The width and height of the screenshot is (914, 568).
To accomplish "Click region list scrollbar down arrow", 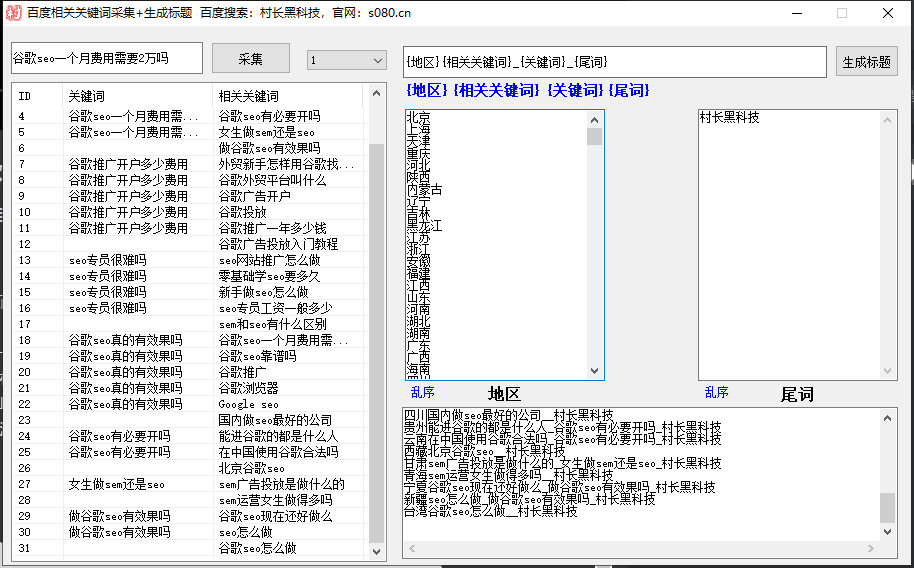I will (x=594, y=371).
